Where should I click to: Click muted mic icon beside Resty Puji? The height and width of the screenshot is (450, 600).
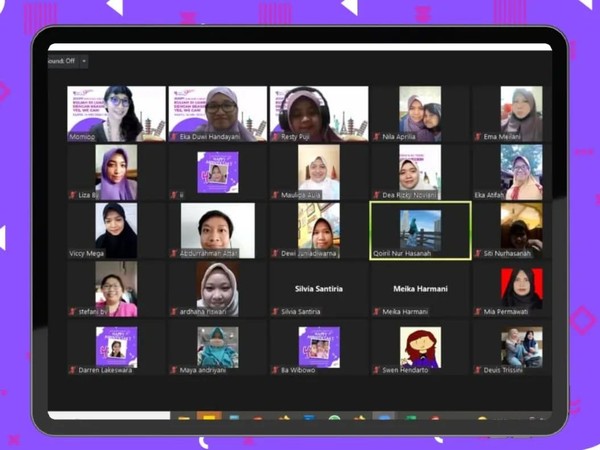coord(275,137)
